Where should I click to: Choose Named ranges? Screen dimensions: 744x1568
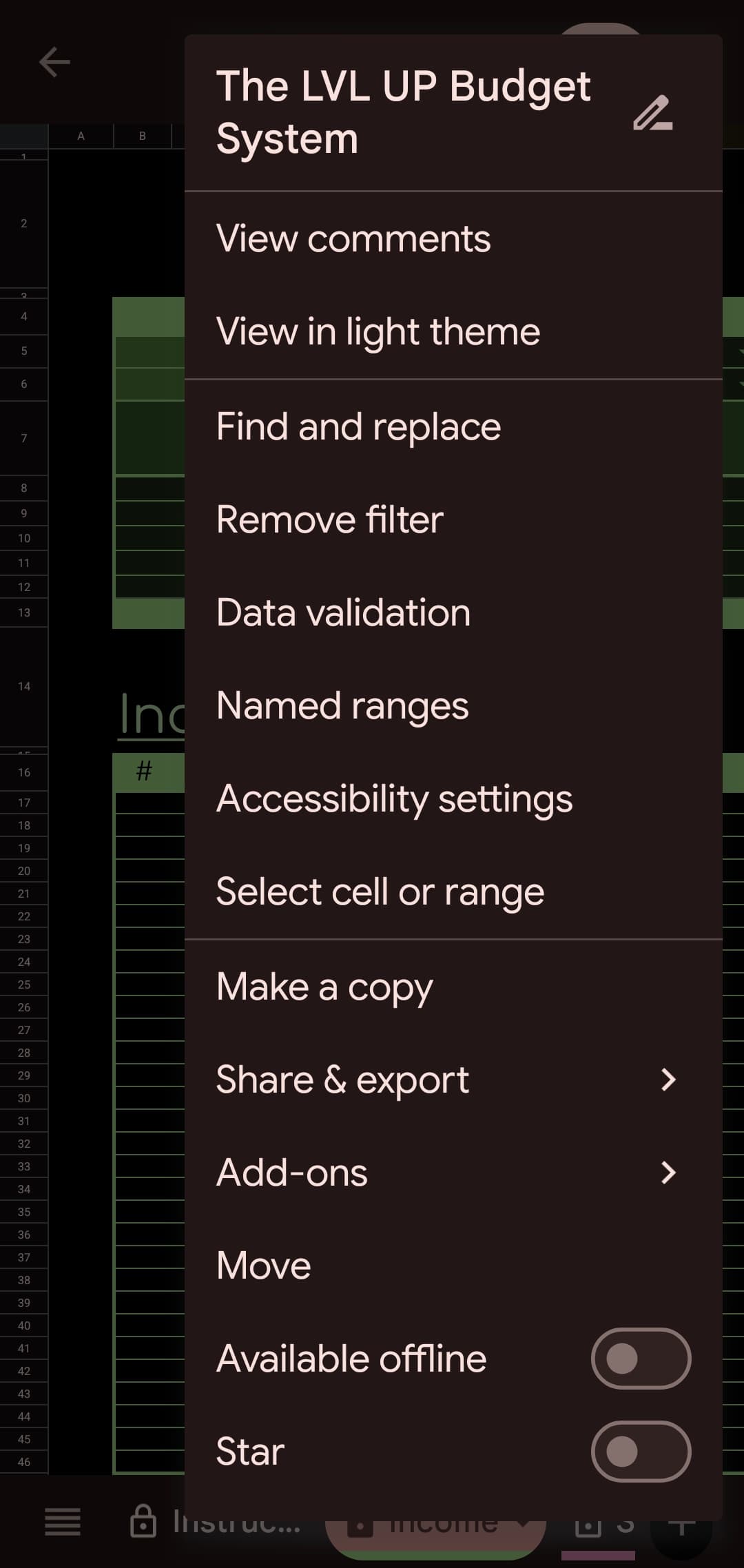[x=453, y=705]
